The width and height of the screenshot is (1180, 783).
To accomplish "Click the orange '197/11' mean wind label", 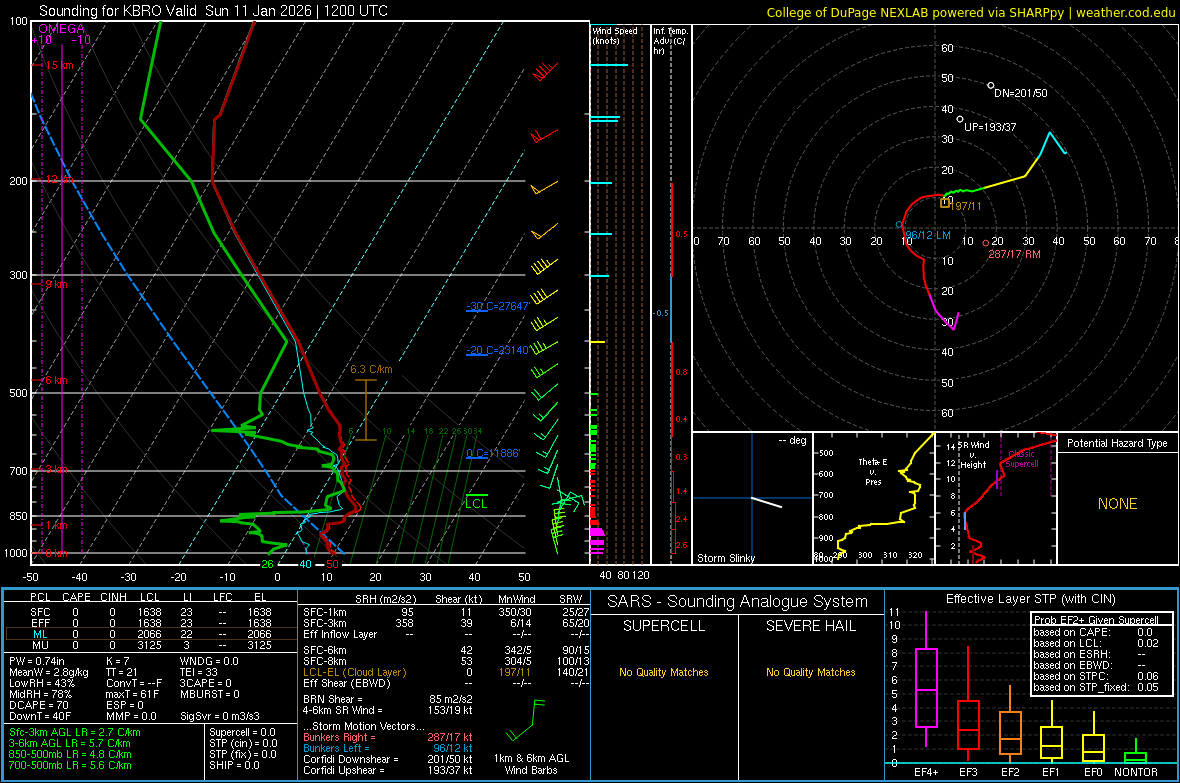I will [x=967, y=206].
